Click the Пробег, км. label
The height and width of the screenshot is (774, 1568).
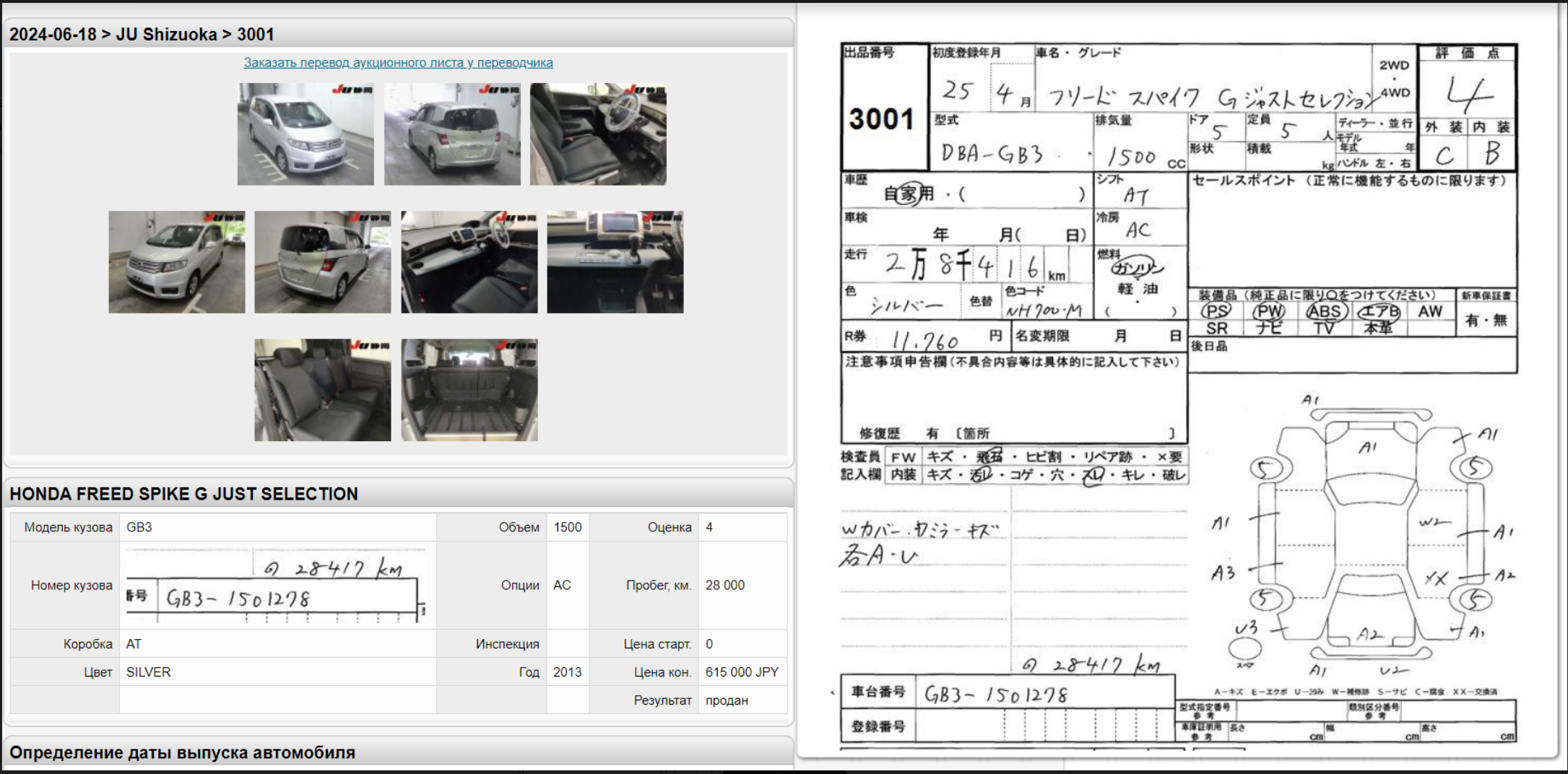coord(659,585)
